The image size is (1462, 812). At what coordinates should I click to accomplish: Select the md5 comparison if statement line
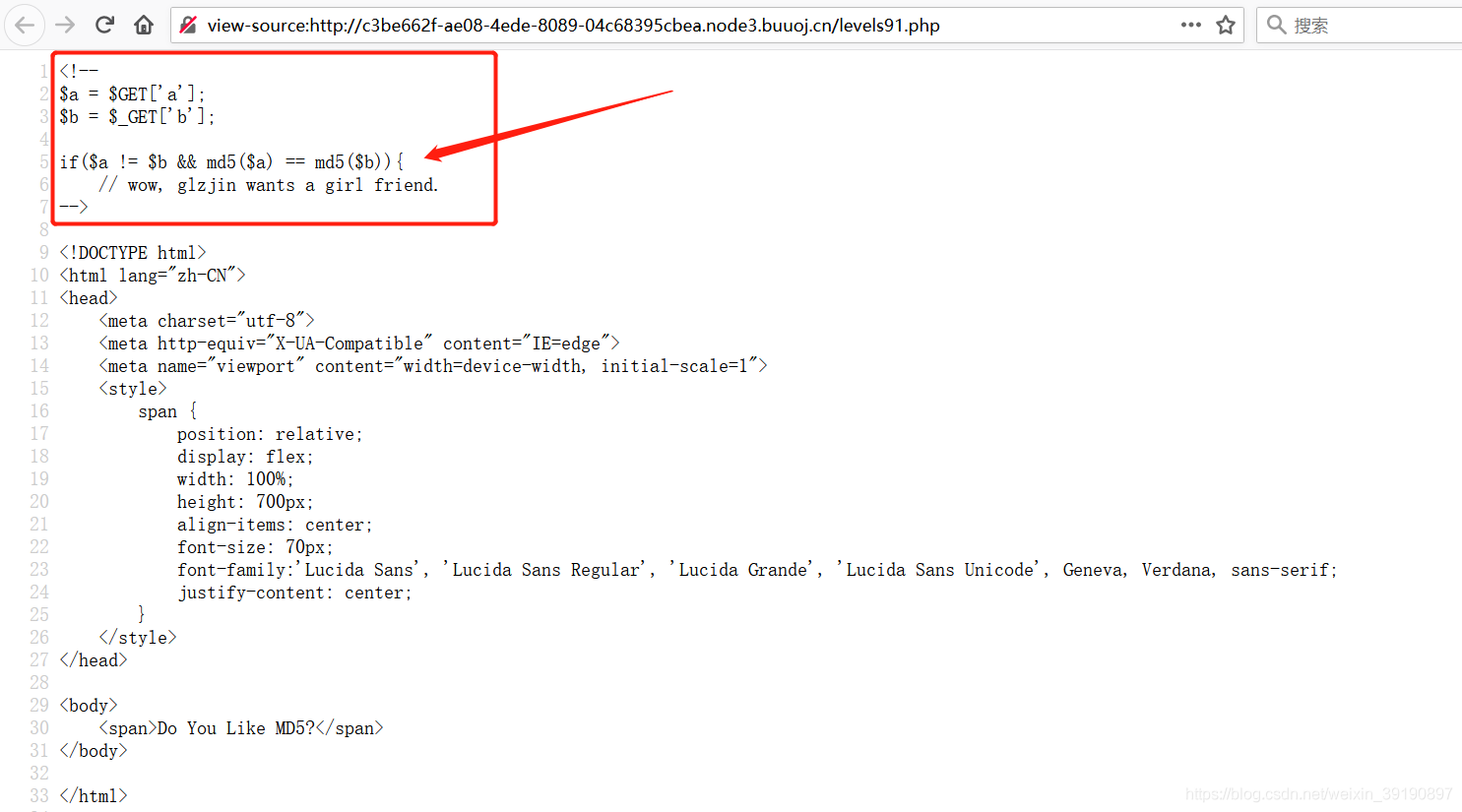231,161
